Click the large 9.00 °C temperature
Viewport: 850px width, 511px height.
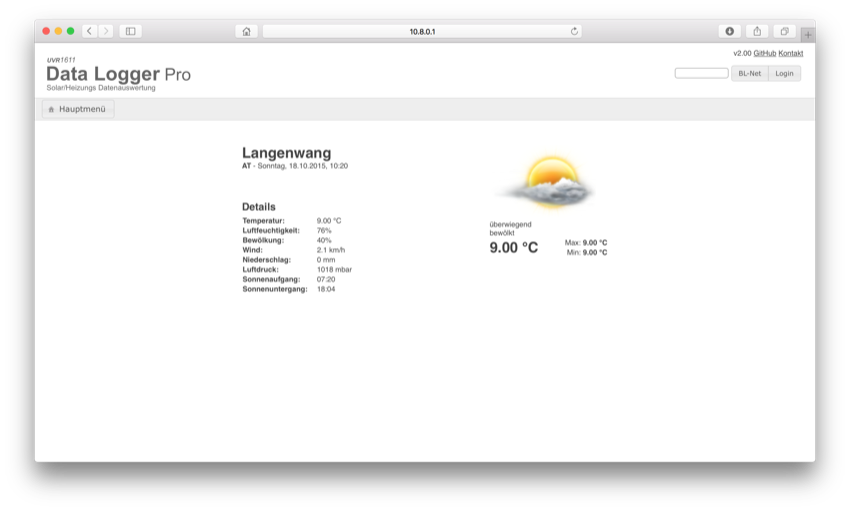click(x=513, y=248)
